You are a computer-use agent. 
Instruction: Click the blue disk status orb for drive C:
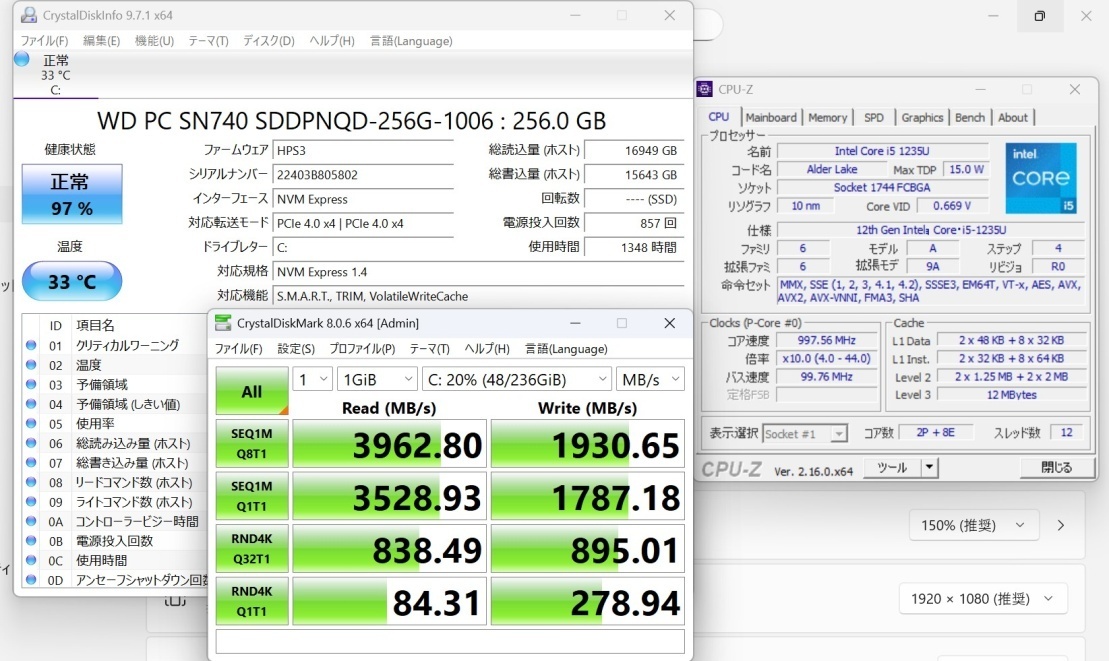pos(22,59)
